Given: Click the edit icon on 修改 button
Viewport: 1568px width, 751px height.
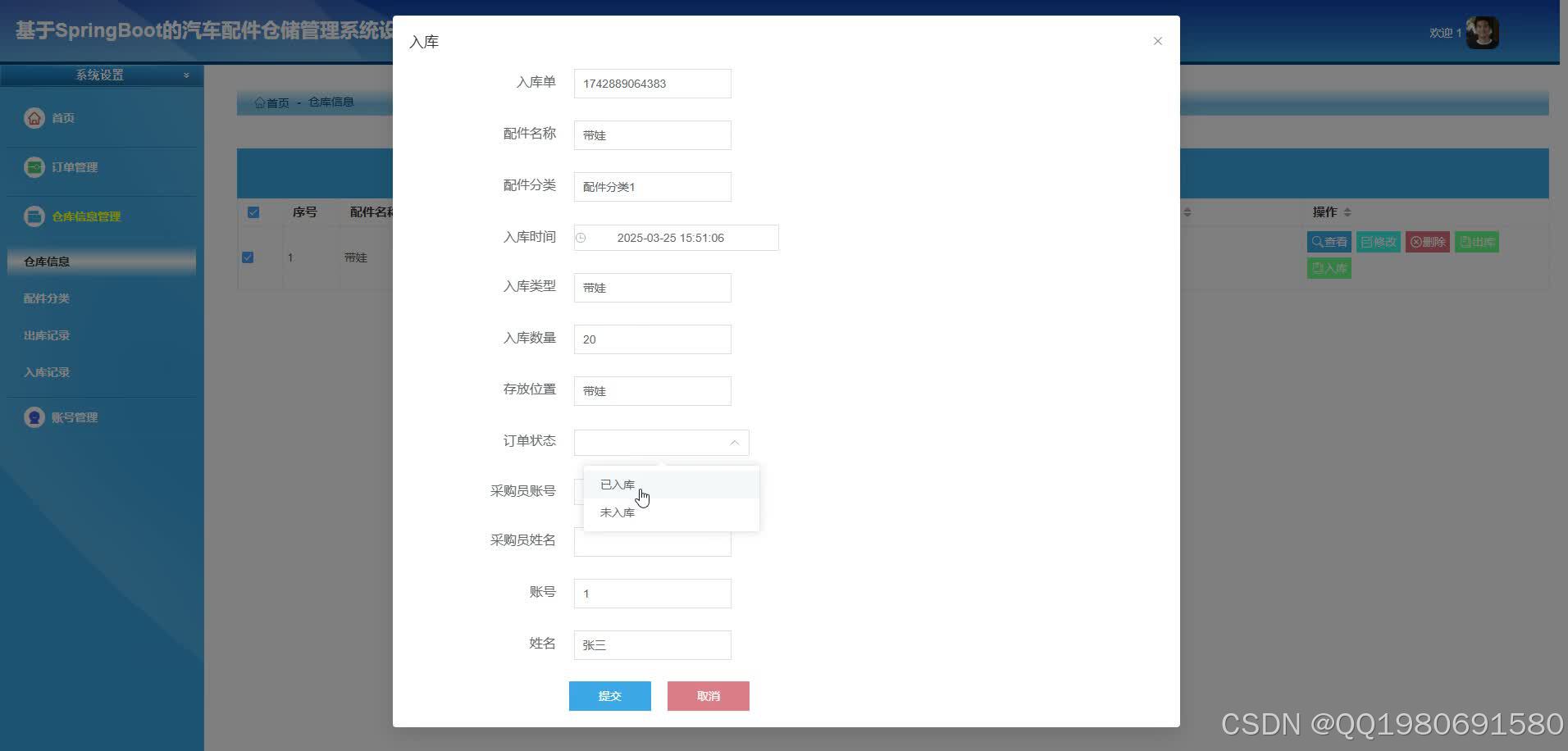Looking at the screenshot, I should [x=1365, y=242].
